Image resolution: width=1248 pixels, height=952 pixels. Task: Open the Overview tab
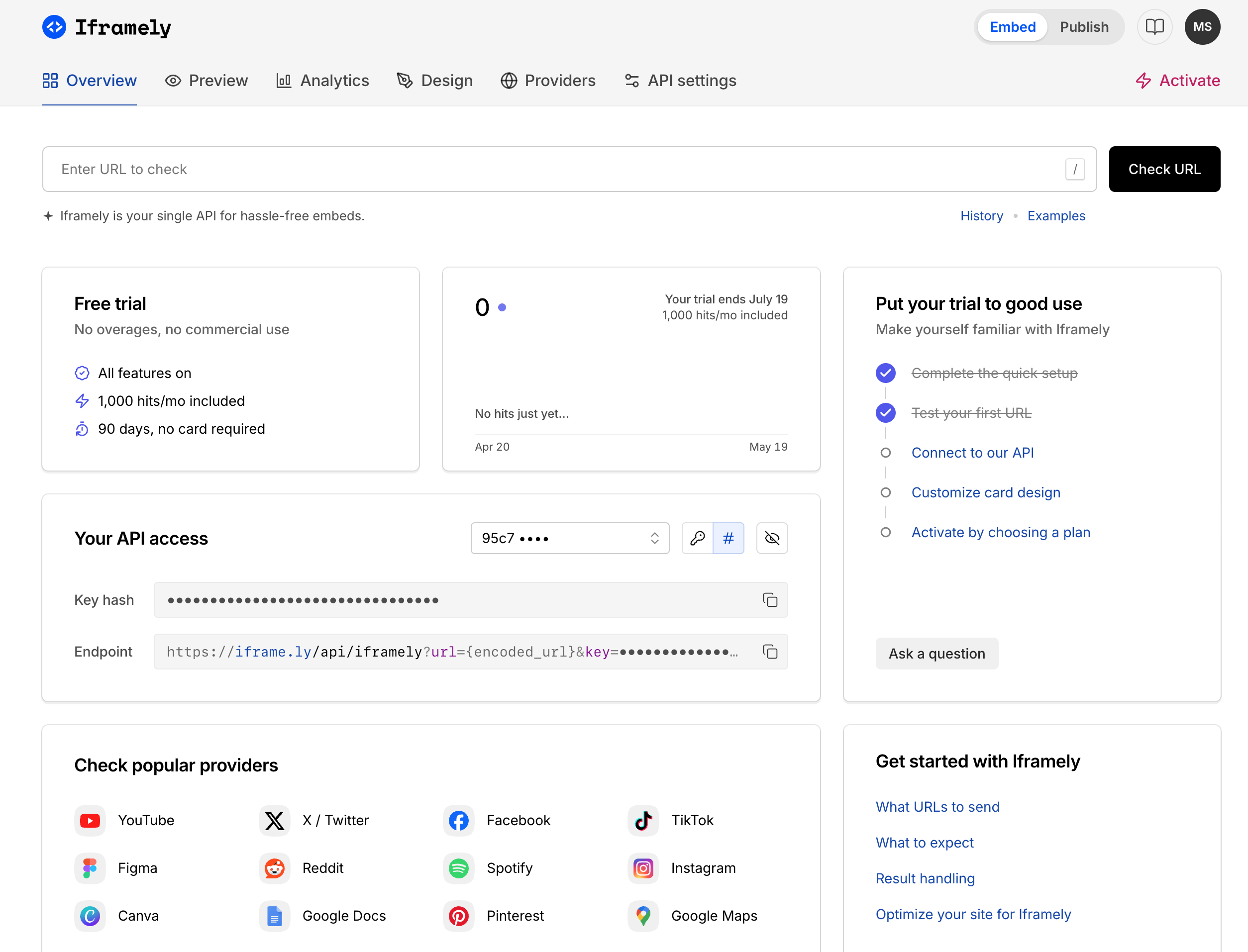[x=90, y=81]
